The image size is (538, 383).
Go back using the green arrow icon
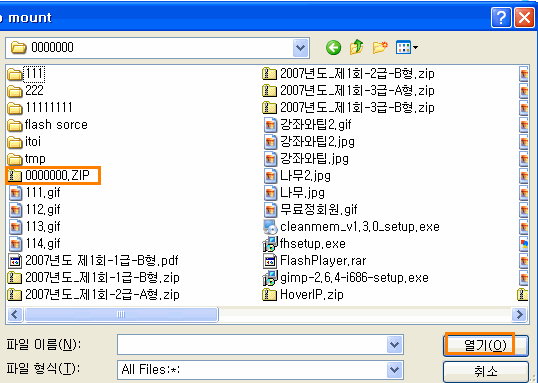tap(334, 48)
